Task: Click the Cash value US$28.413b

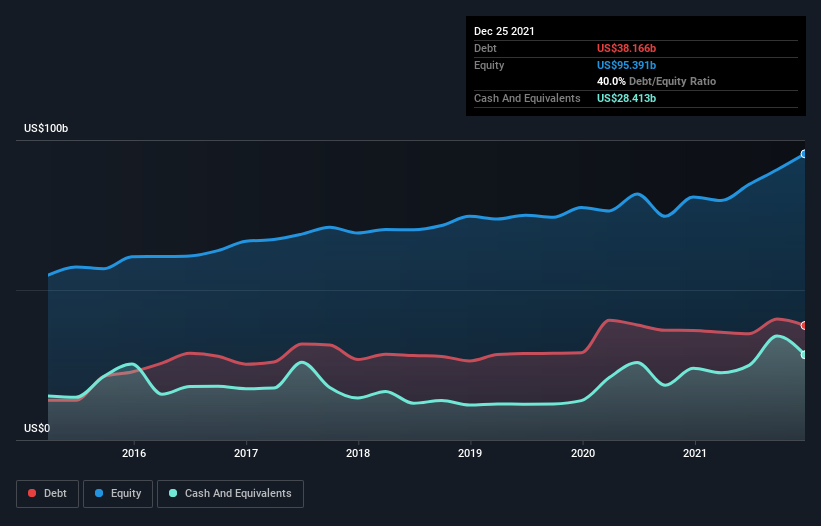Action: (626, 98)
